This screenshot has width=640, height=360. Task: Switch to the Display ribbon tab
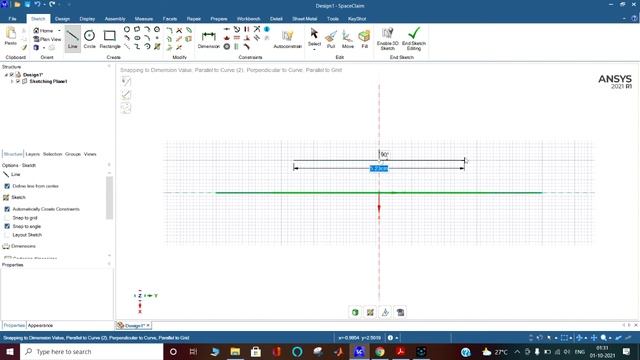click(87, 19)
